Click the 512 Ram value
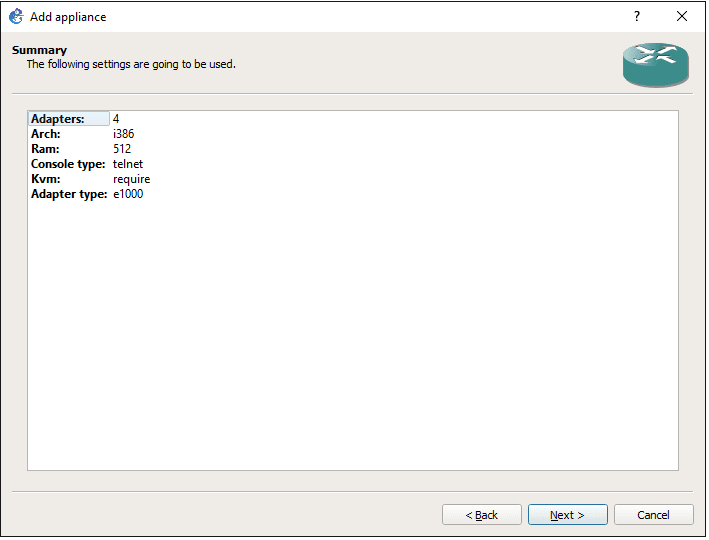 tap(122, 149)
